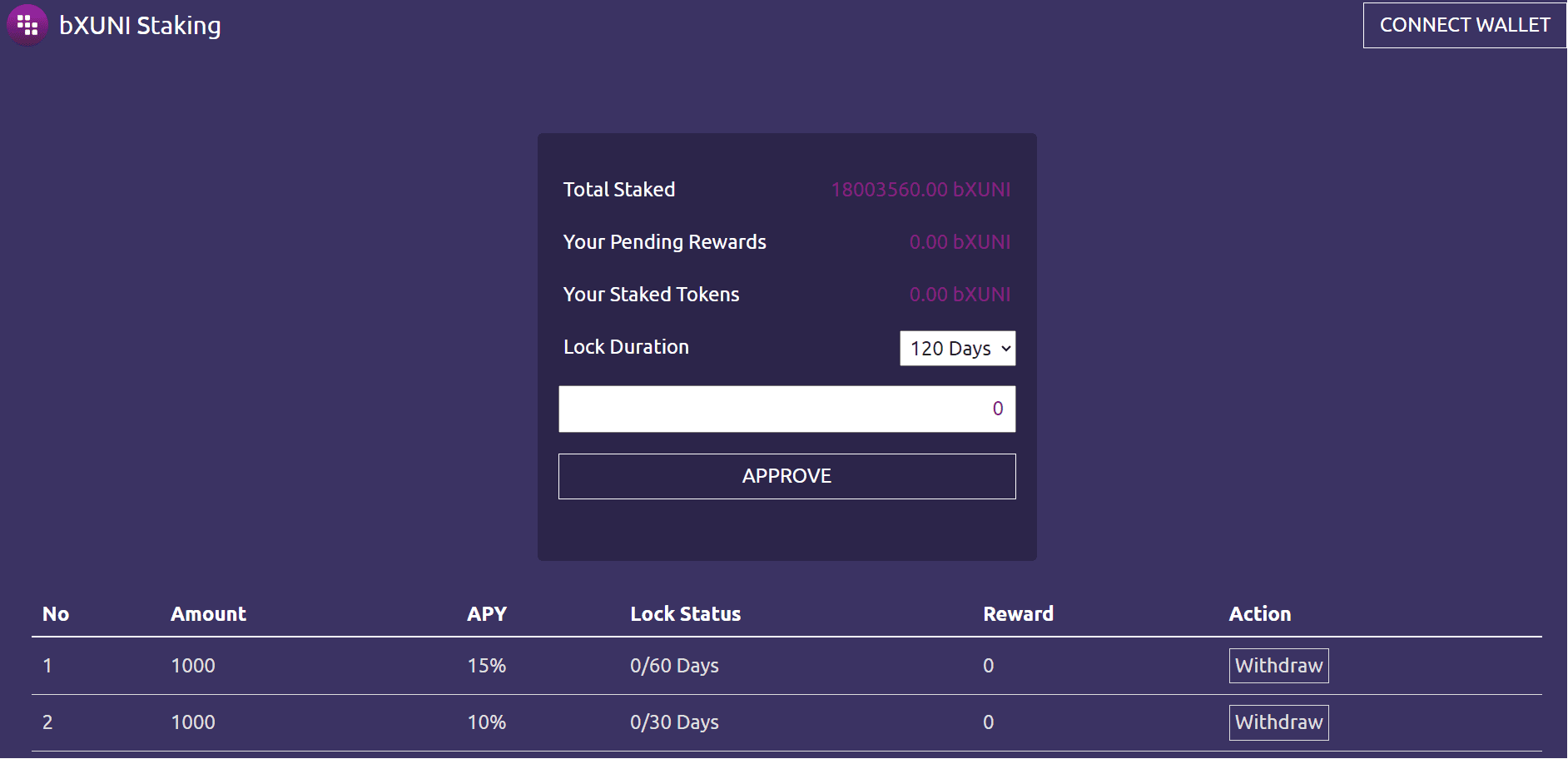Click the Action column header
The height and width of the screenshot is (759, 1568).
1259,614
